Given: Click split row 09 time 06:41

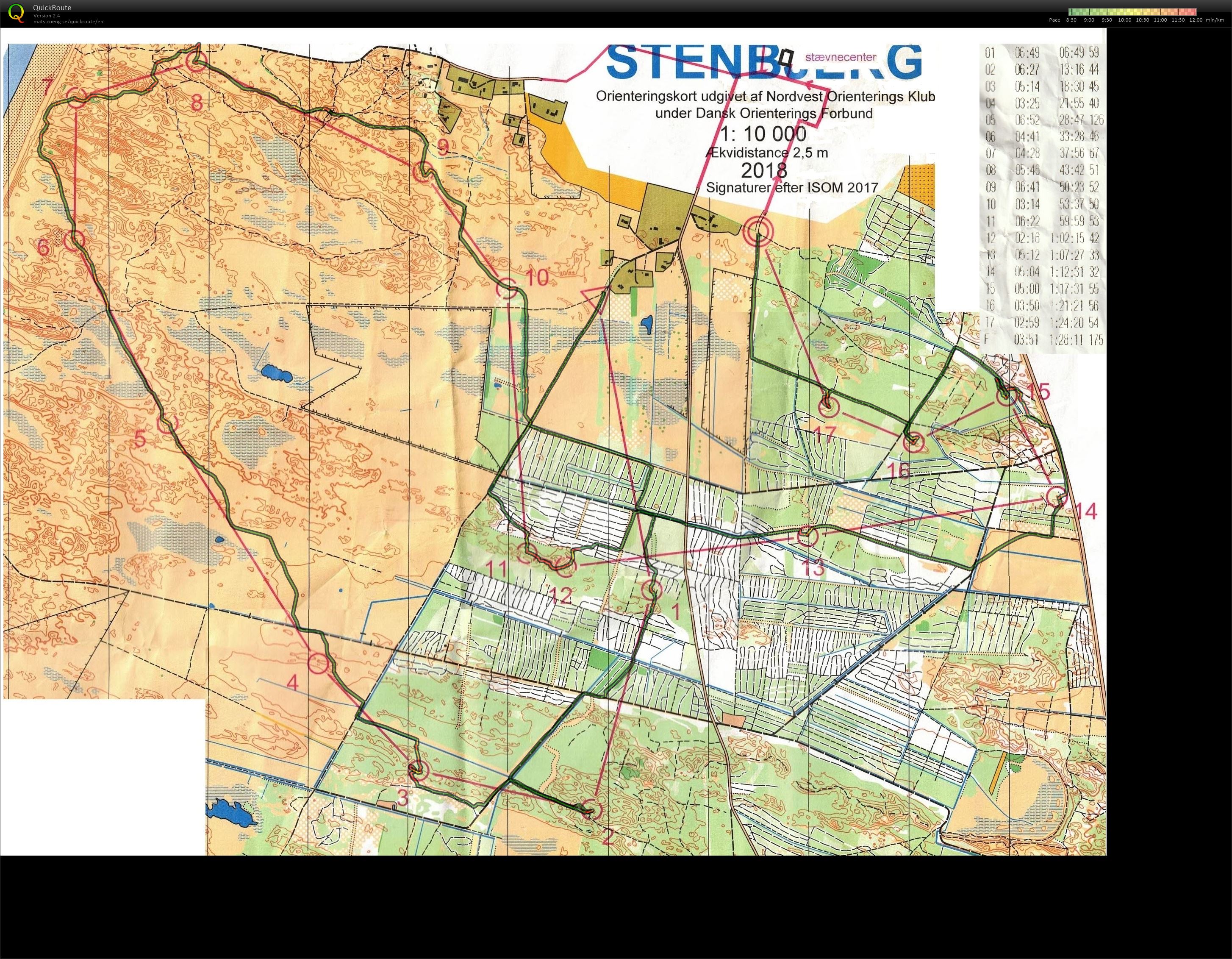Looking at the screenshot, I should pyautogui.click(x=1027, y=187).
